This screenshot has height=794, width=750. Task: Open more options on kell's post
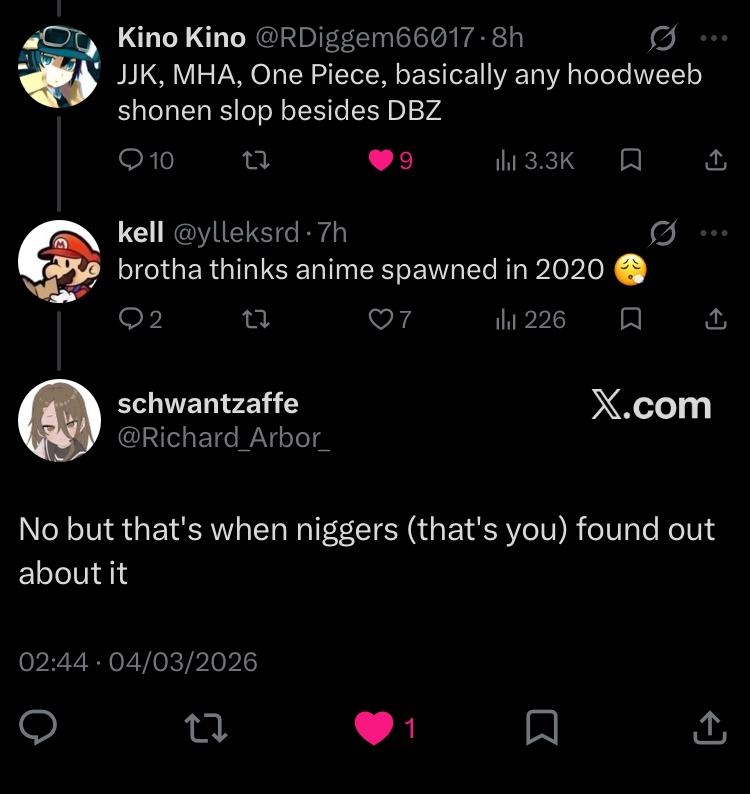point(714,233)
